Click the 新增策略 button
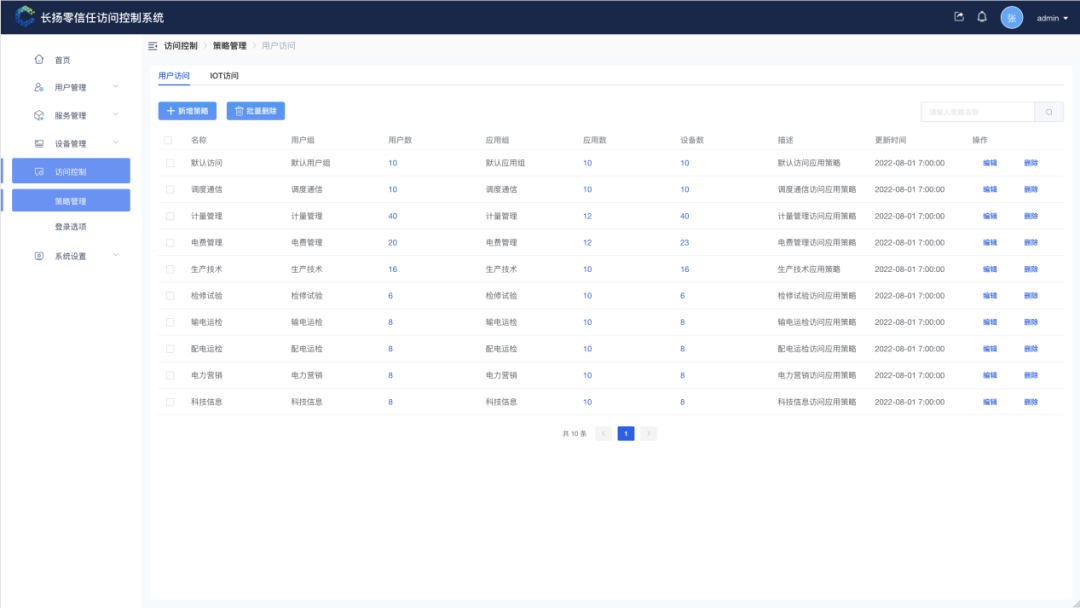The image size is (1080, 608). coord(187,111)
